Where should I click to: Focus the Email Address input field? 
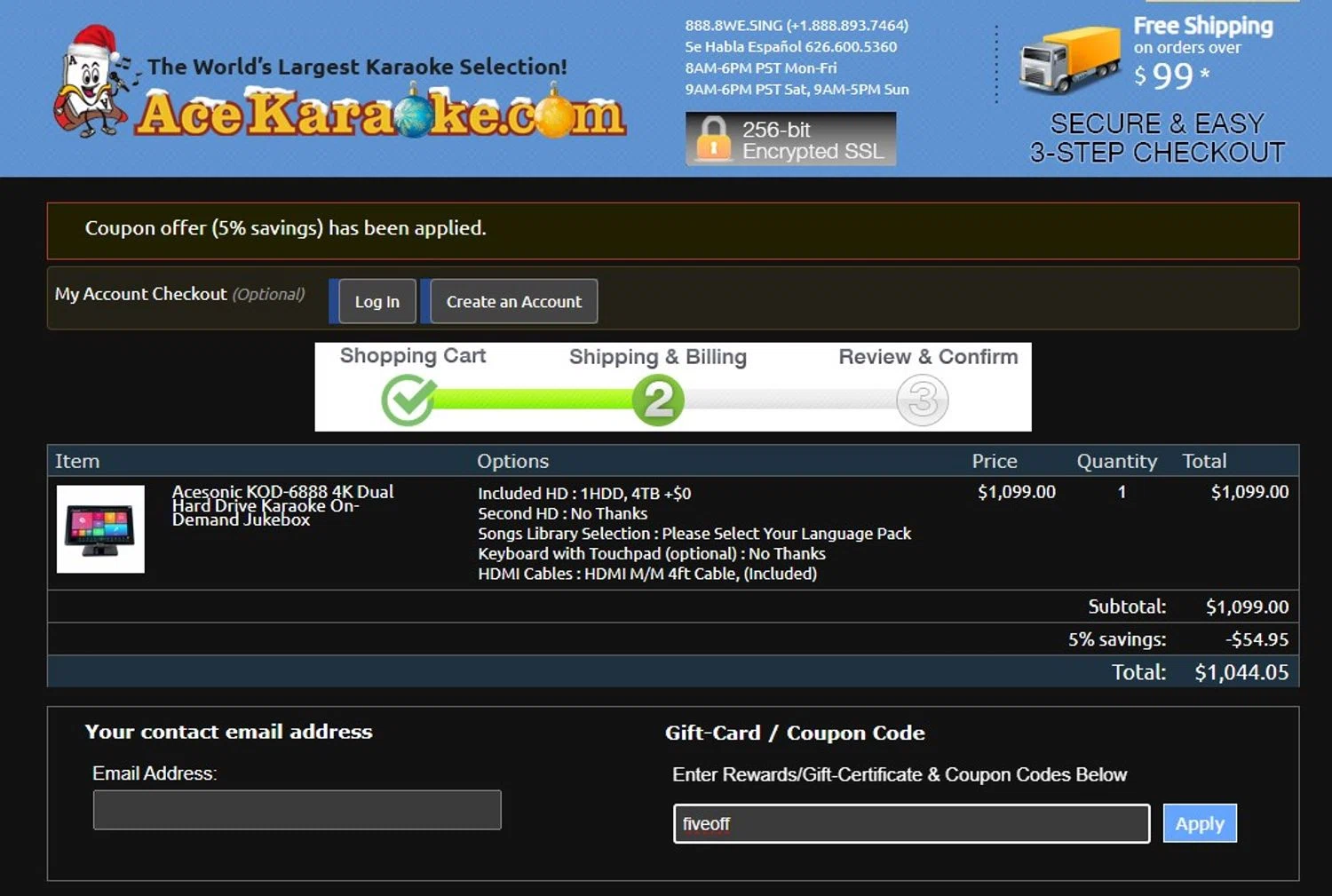coord(297,810)
